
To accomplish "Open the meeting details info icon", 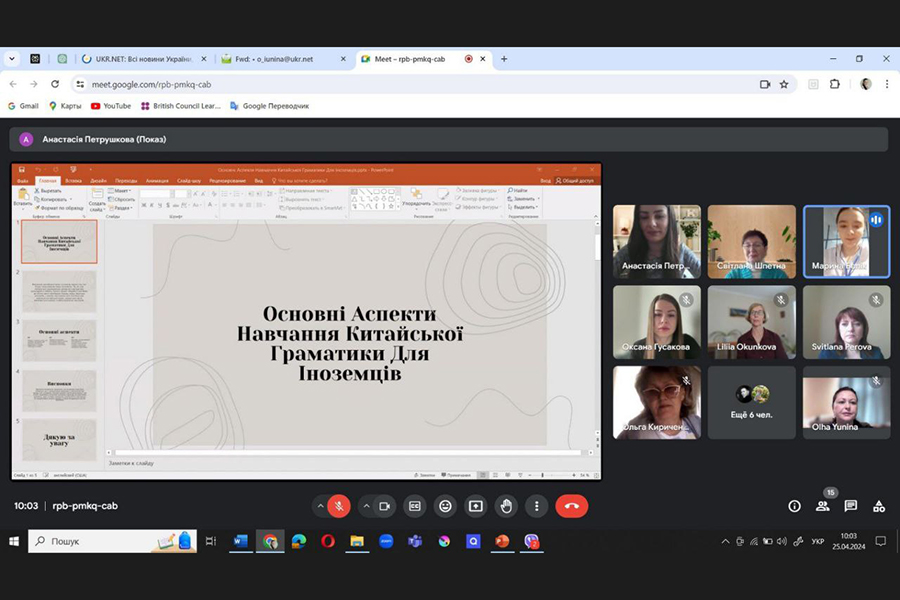I will tap(794, 506).
